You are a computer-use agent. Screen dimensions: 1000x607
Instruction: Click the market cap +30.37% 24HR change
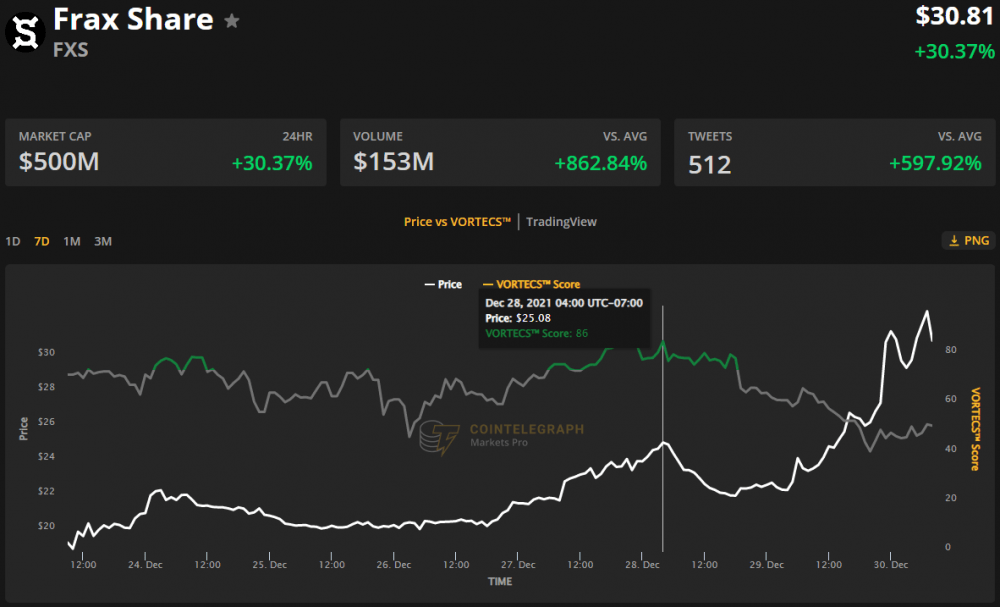pyautogui.click(x=272, y=163)
